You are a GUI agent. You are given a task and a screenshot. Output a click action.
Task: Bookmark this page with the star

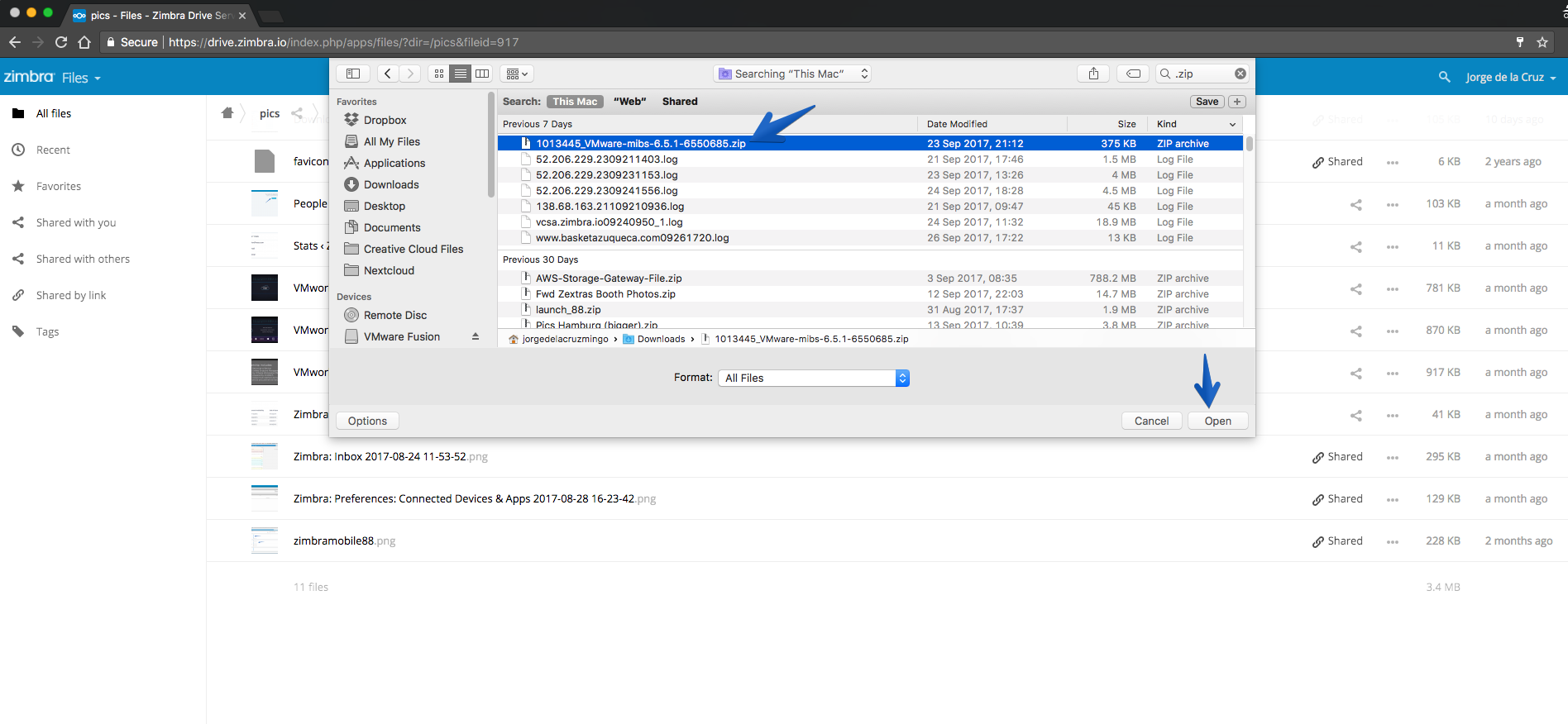(x=1542, y=42)
